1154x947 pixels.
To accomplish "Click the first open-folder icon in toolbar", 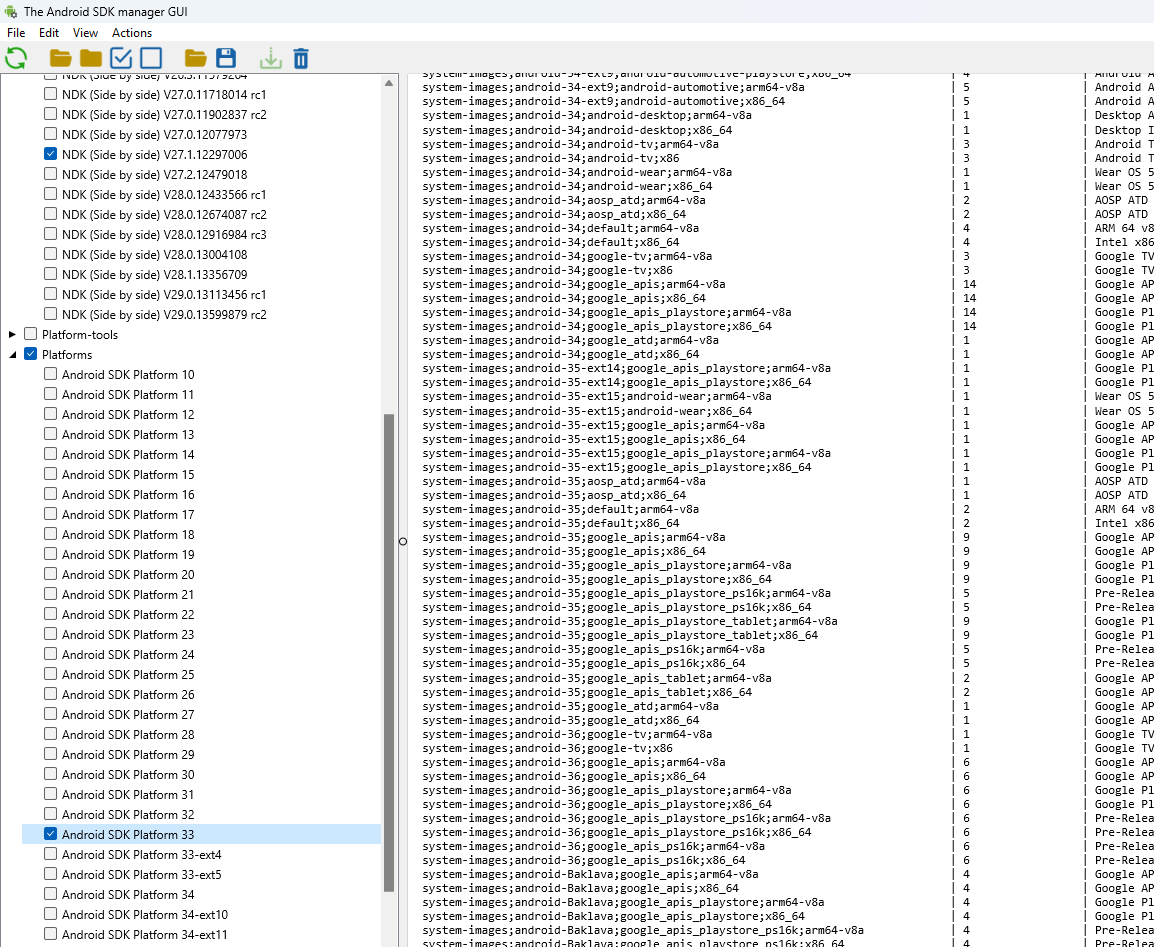I will point(60,58).
